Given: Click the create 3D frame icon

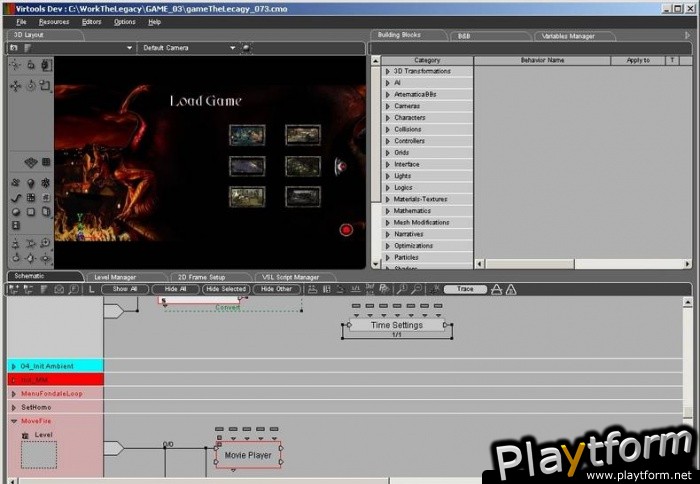Looking at the screenshot, I should point(45,183).
